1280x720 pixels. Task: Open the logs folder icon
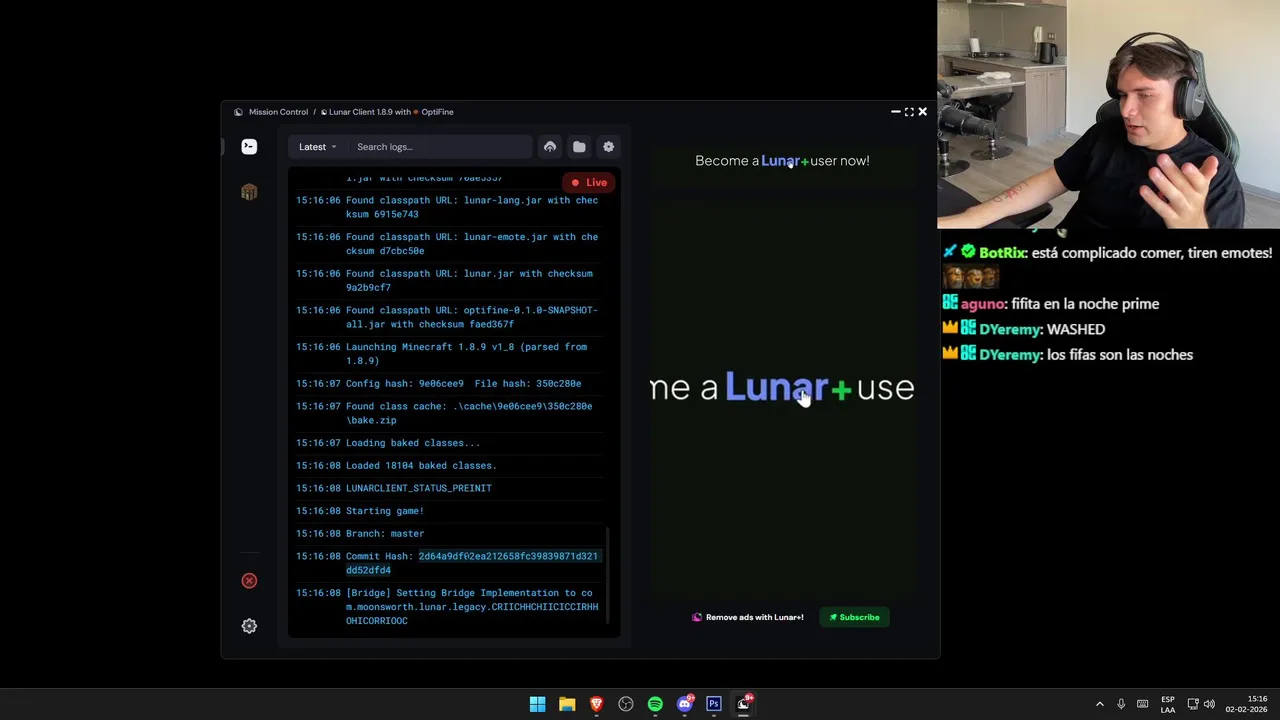(x=579, y=147)
